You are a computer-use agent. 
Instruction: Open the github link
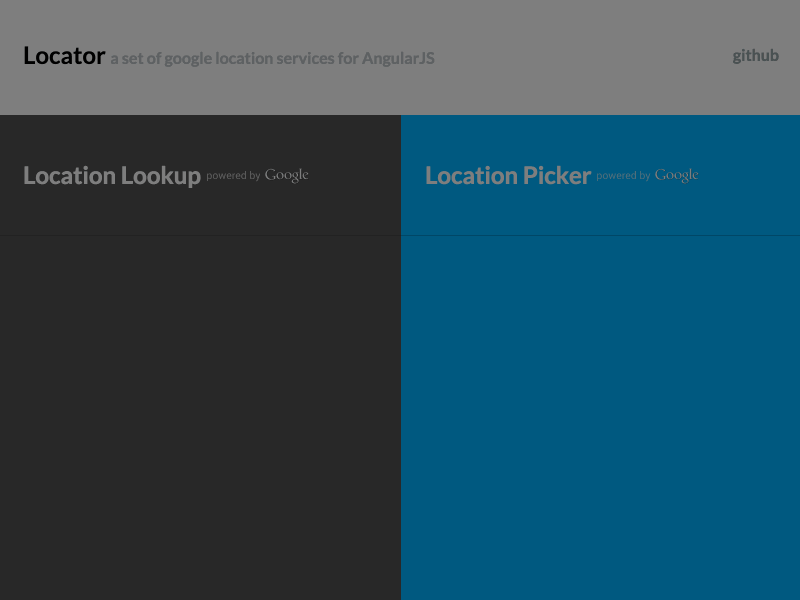pyautogui.click(x=756, y=56)
